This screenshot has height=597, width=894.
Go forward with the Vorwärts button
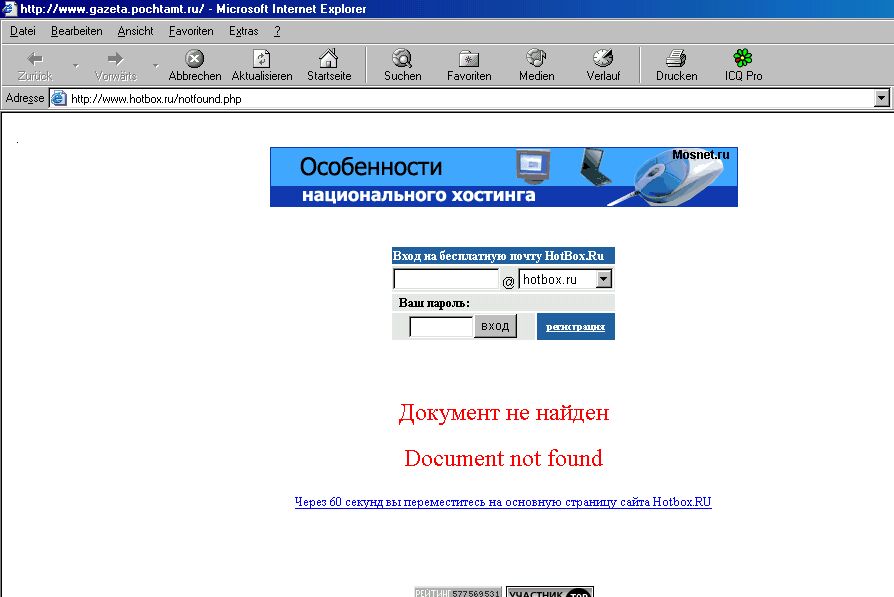pos(116,66)
